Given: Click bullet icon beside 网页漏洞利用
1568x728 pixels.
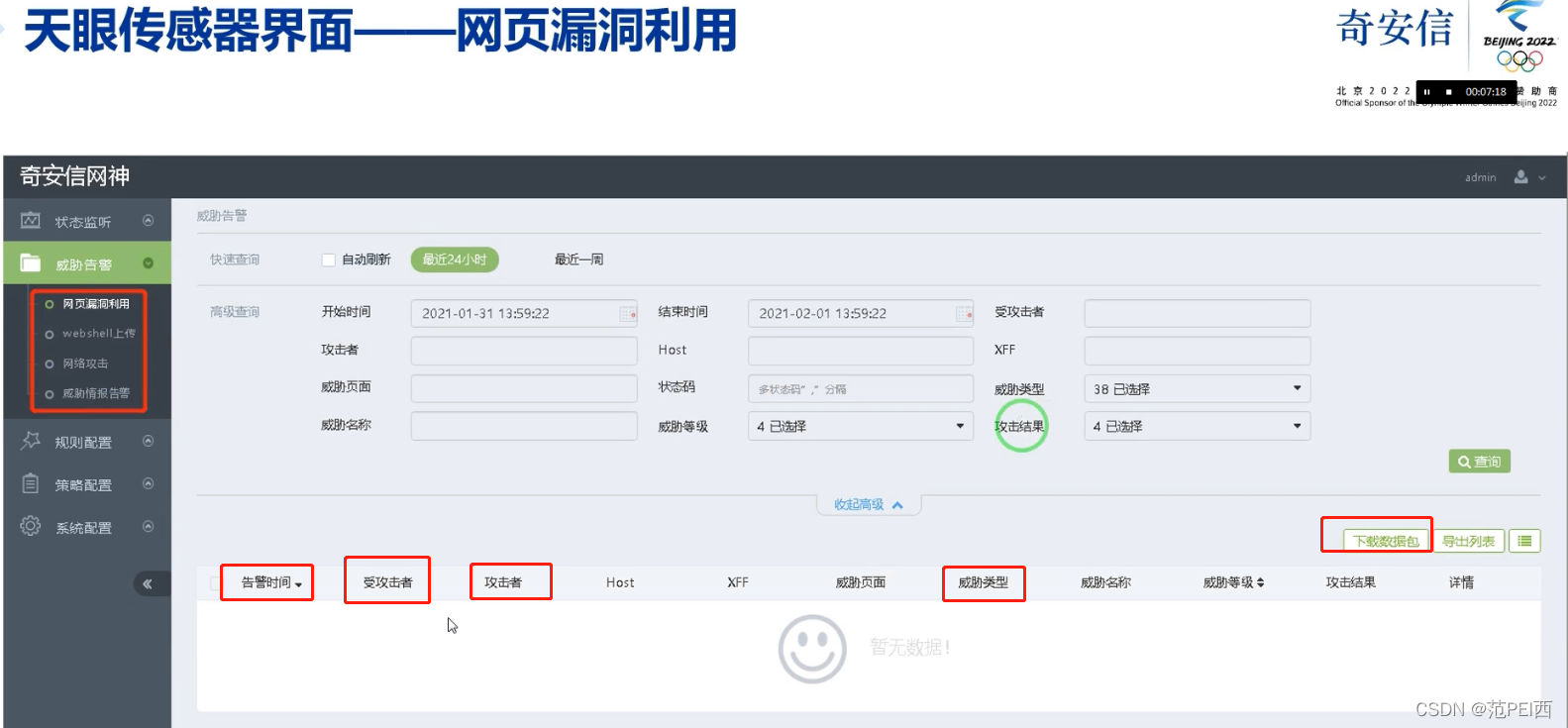Looking at the screenshot, I should pos(50,305).
